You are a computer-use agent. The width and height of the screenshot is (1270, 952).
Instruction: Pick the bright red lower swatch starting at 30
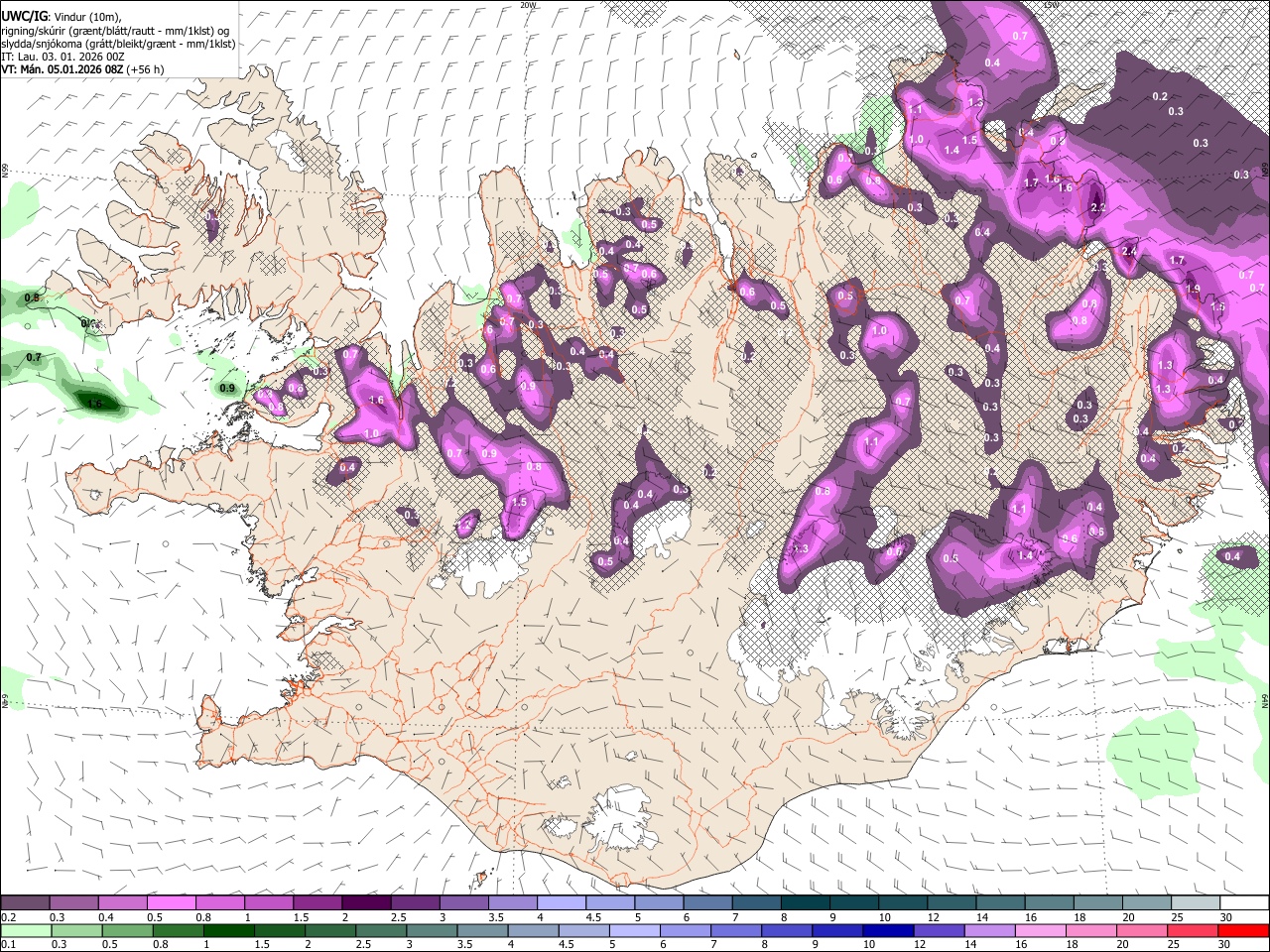click(x=1244, y=930)
